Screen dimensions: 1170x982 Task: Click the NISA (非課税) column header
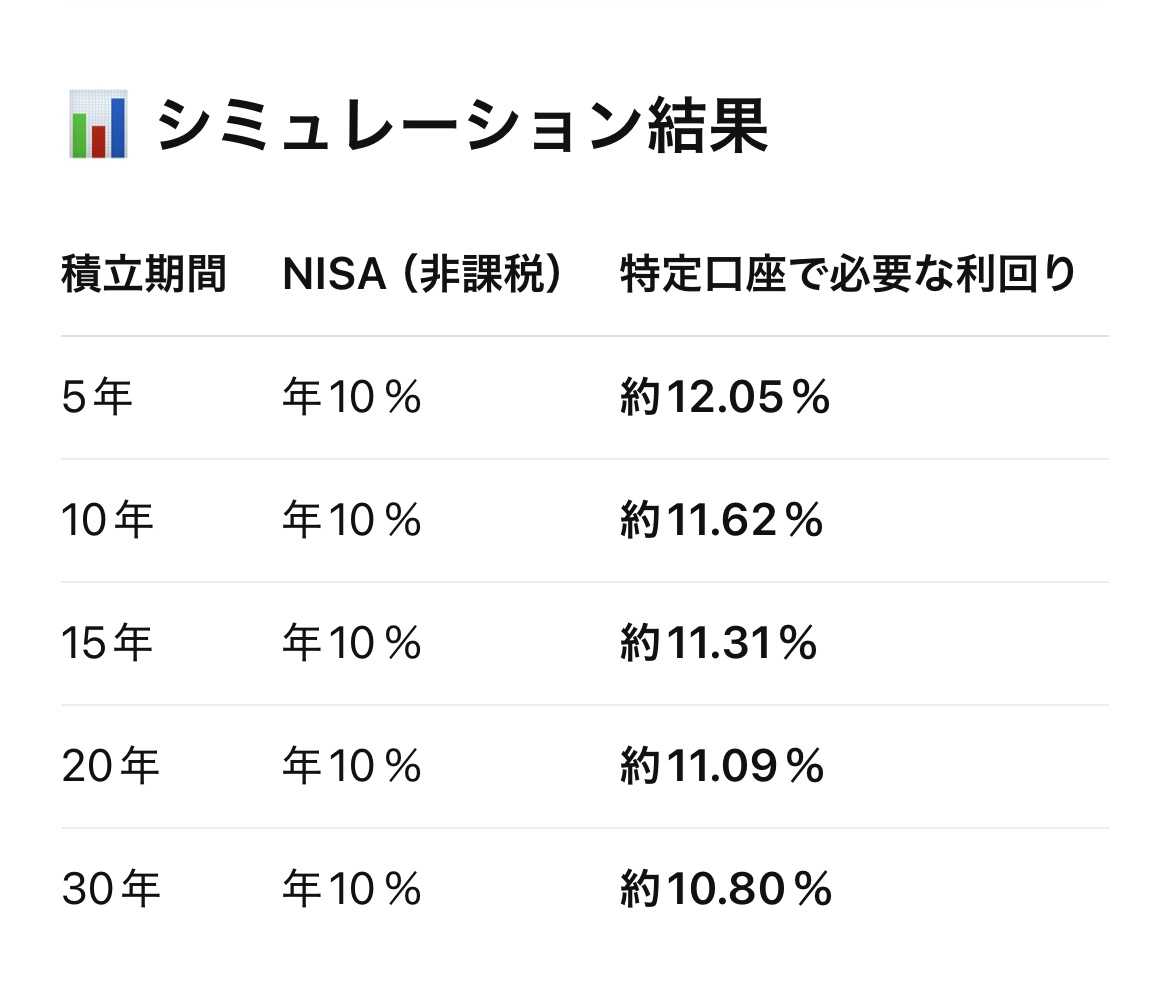pos(422,275)
